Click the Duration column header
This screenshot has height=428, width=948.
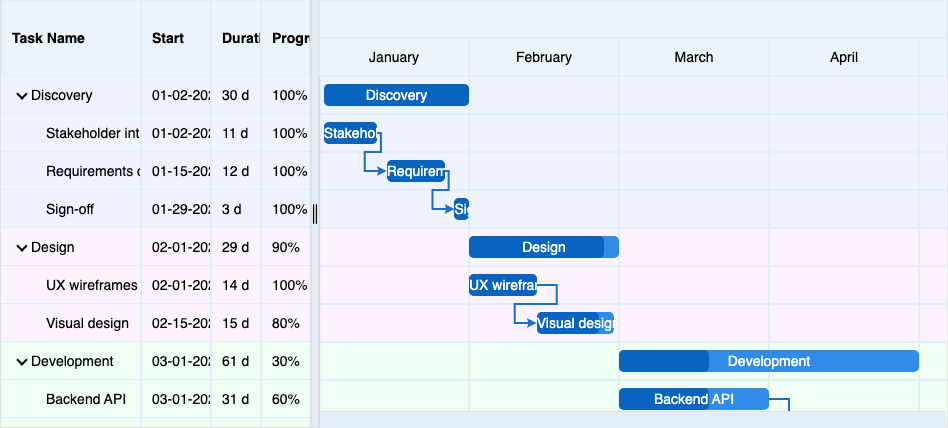click(236, 38)
